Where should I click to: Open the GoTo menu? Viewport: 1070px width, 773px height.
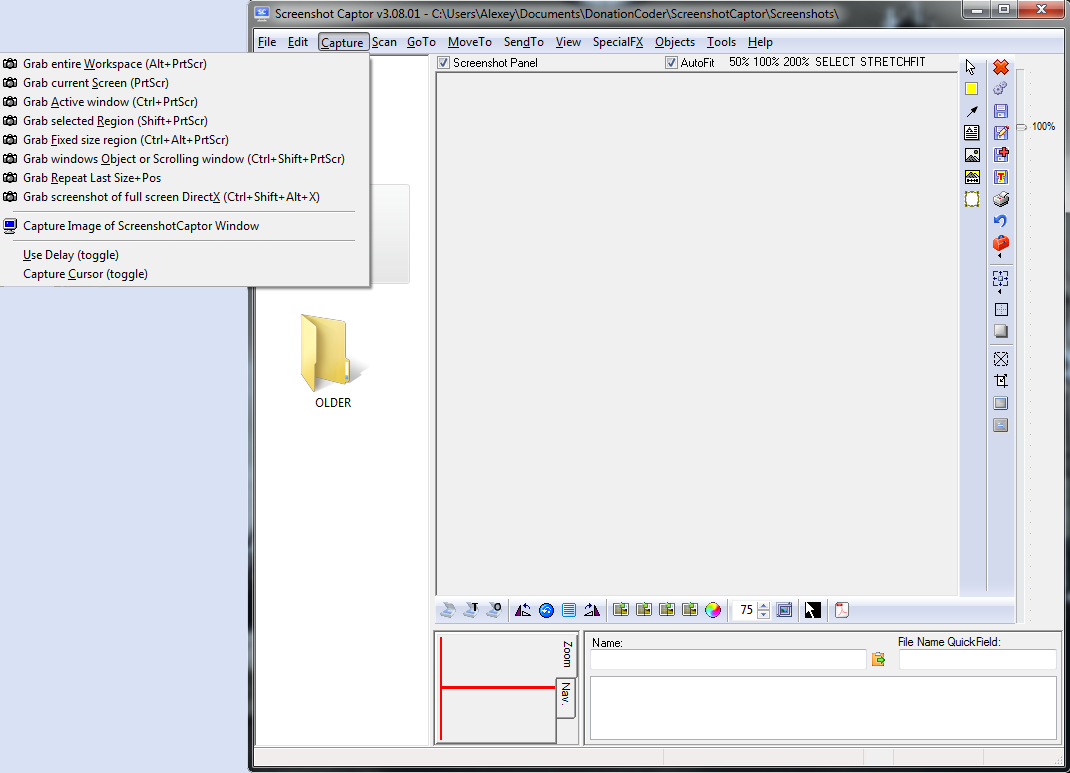(x=421, y=42)
